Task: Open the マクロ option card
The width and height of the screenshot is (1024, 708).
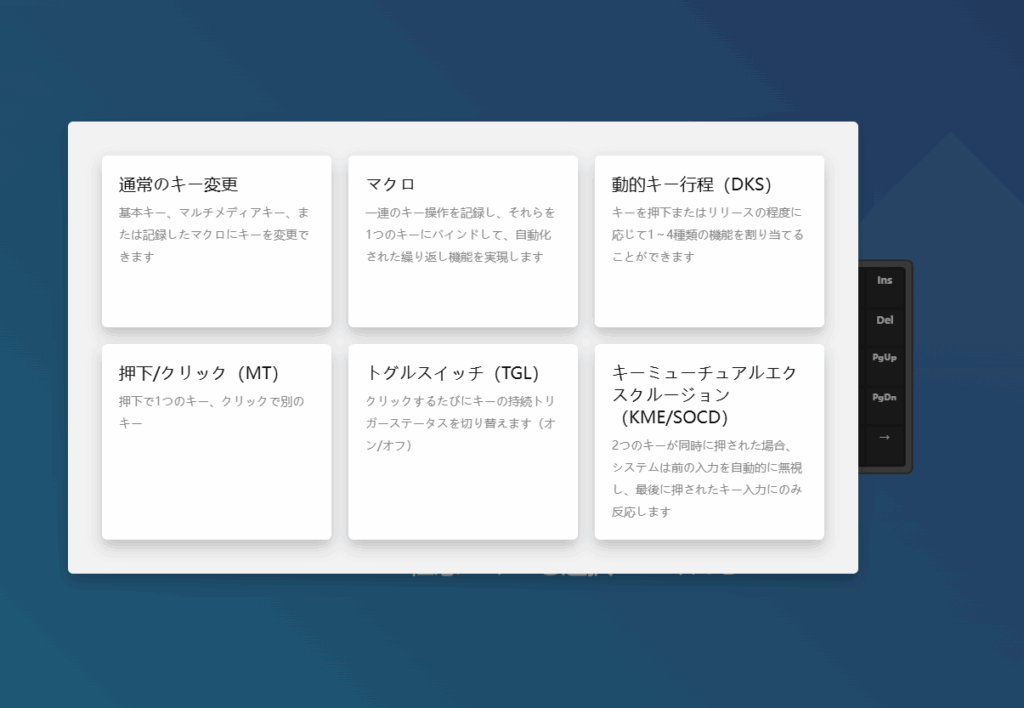Action: [463, 241]
